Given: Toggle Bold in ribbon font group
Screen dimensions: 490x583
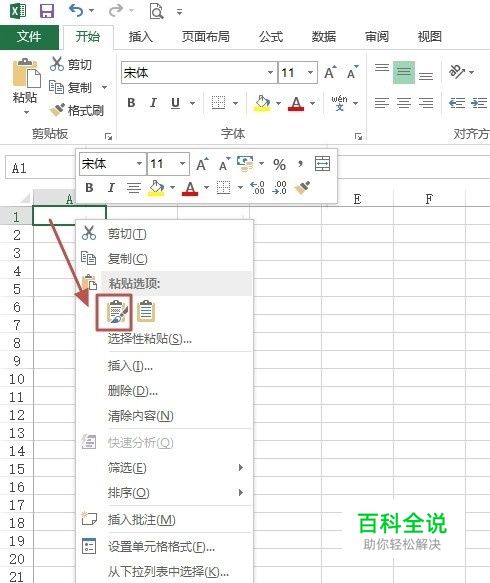Looking at the screenshot, I should [131, 103].
